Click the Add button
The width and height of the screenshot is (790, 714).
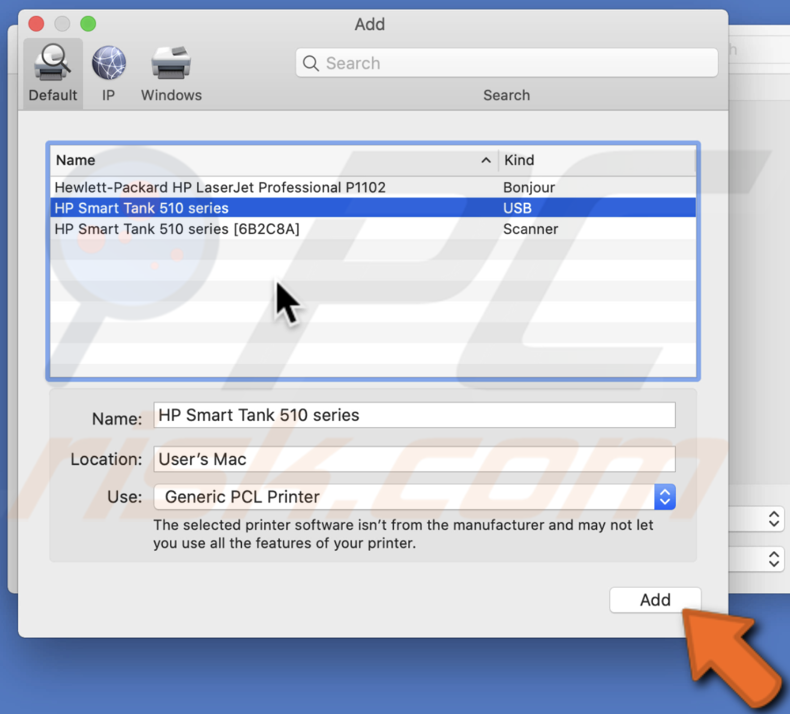pos(655,600)
